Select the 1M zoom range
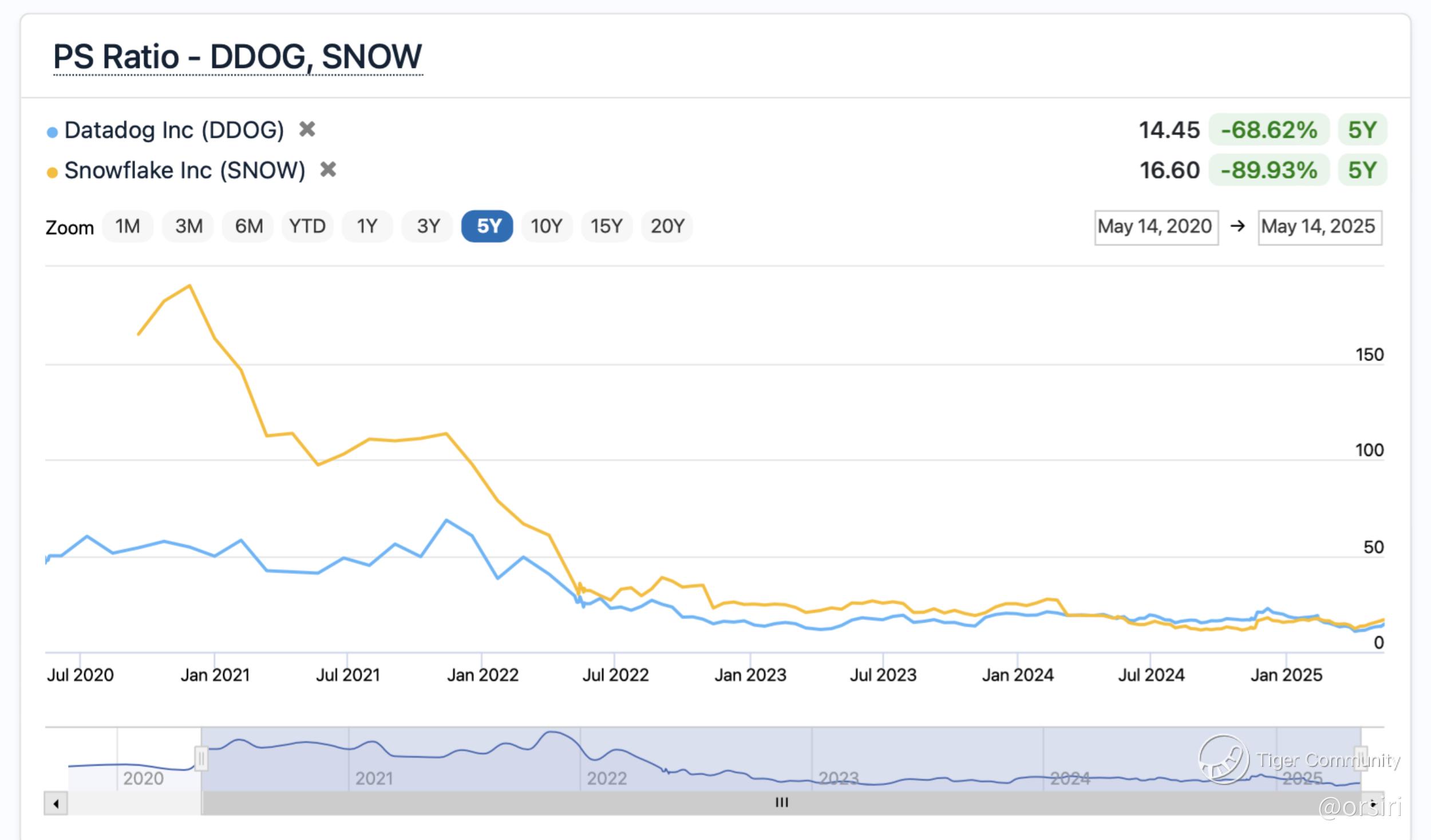The width and height of the screenshot is (1431, 840). tap(128, 226)
